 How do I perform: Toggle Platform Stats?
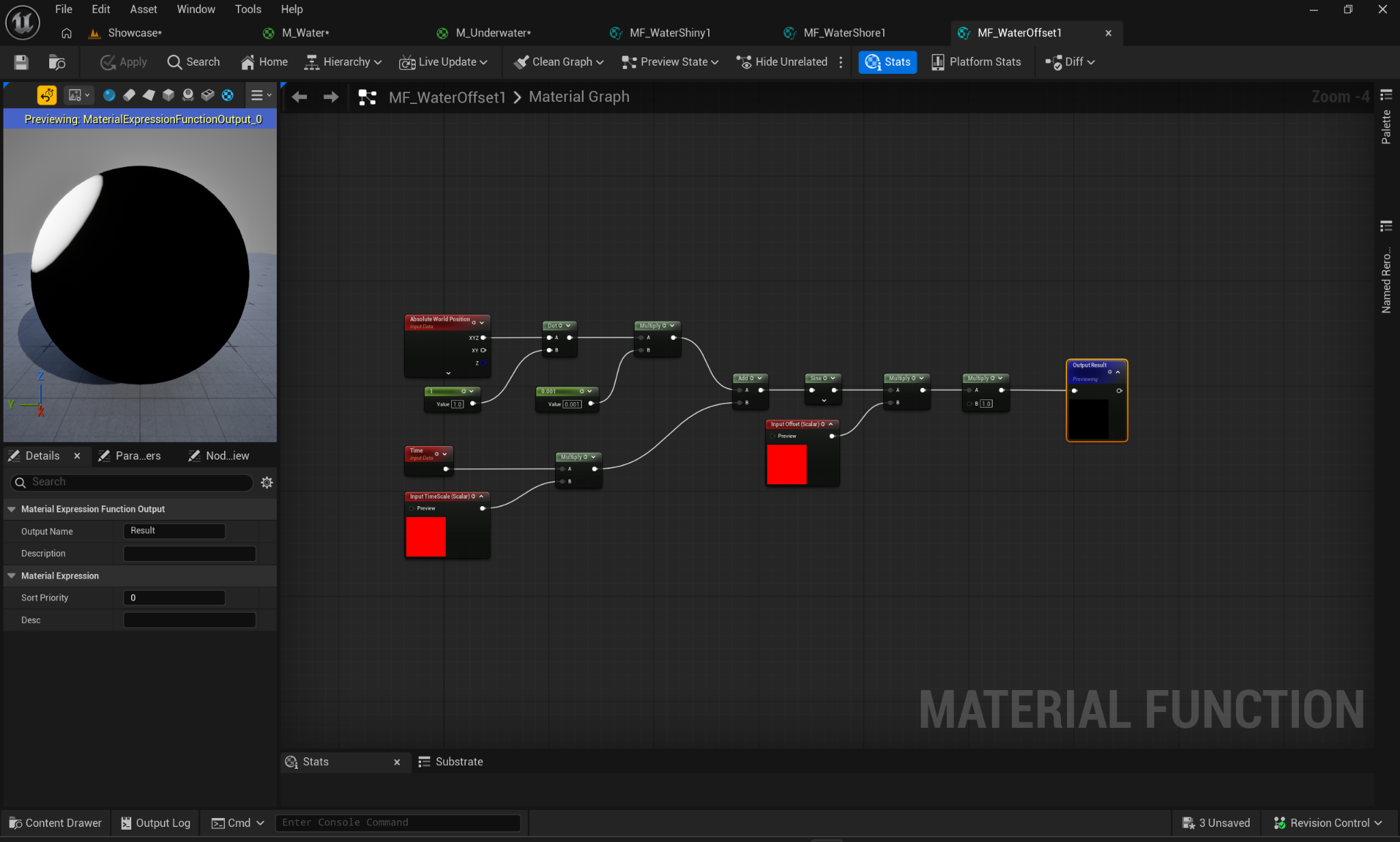coord(975,62)
